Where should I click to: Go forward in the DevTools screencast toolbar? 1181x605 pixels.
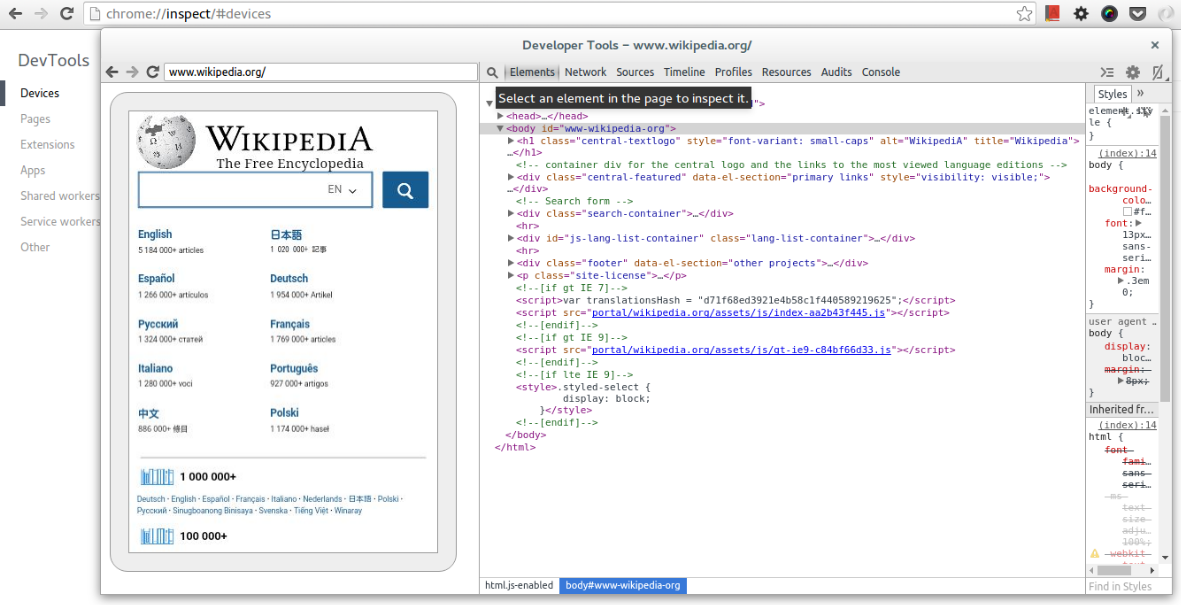click(x=133, y=72)
